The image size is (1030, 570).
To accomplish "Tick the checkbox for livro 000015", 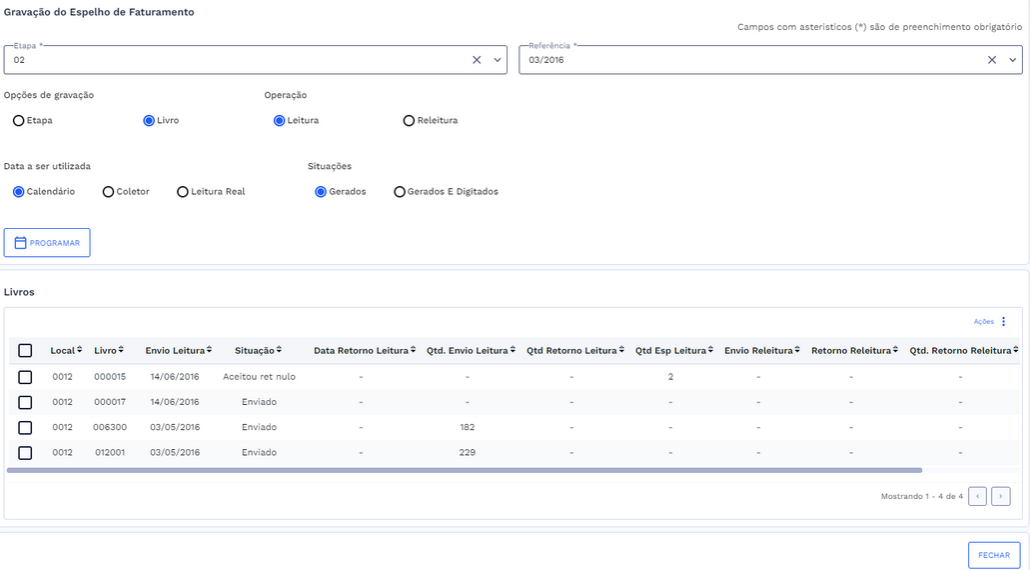I will [25, 377].
